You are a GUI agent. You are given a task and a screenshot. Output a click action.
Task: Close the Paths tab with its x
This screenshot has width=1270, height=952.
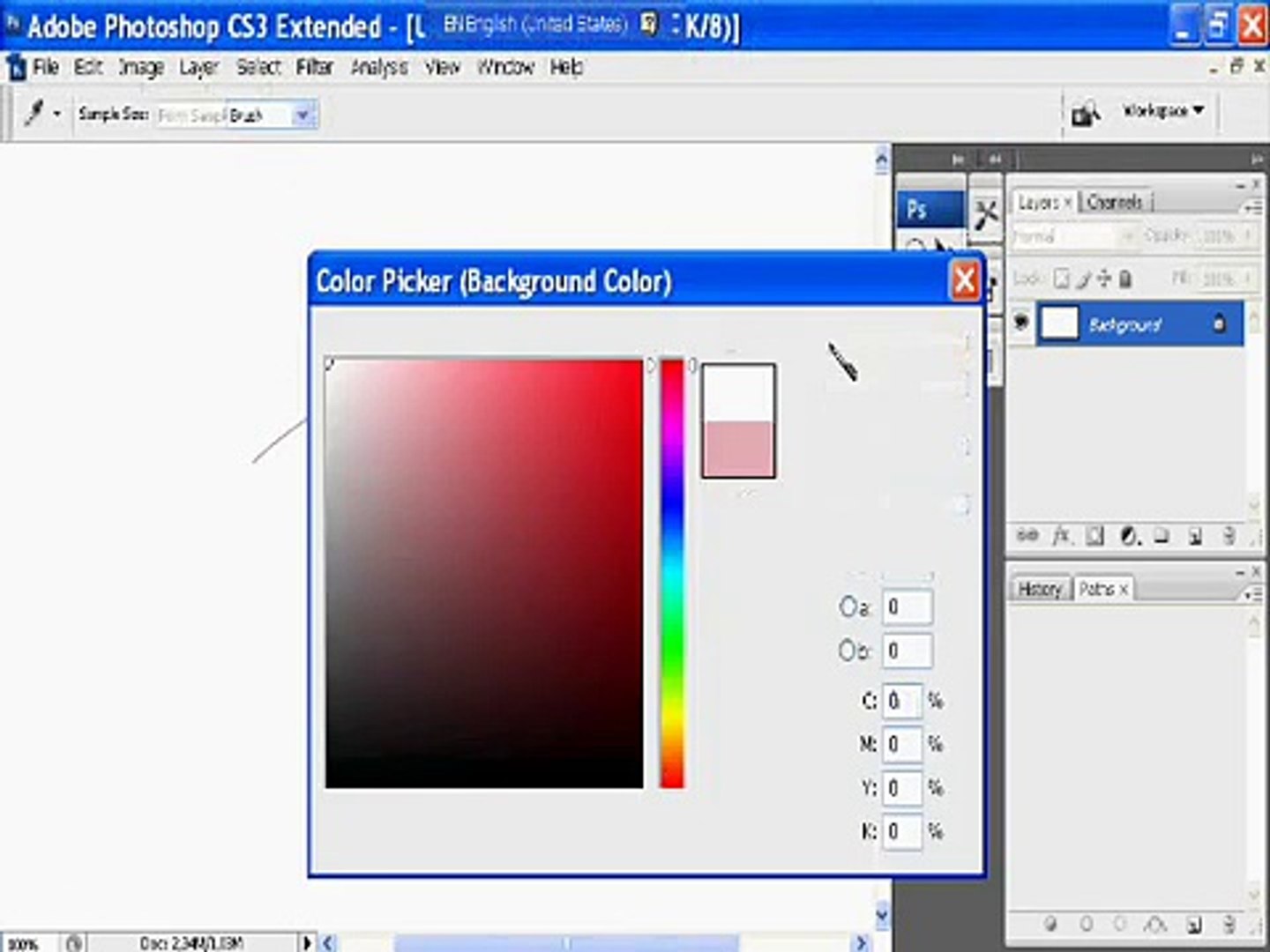click(1124, 590)
